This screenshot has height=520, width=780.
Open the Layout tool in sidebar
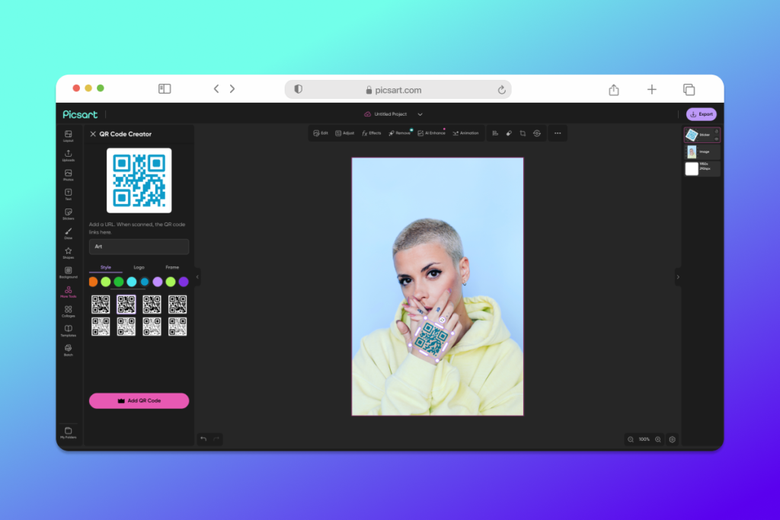(68, 136)
